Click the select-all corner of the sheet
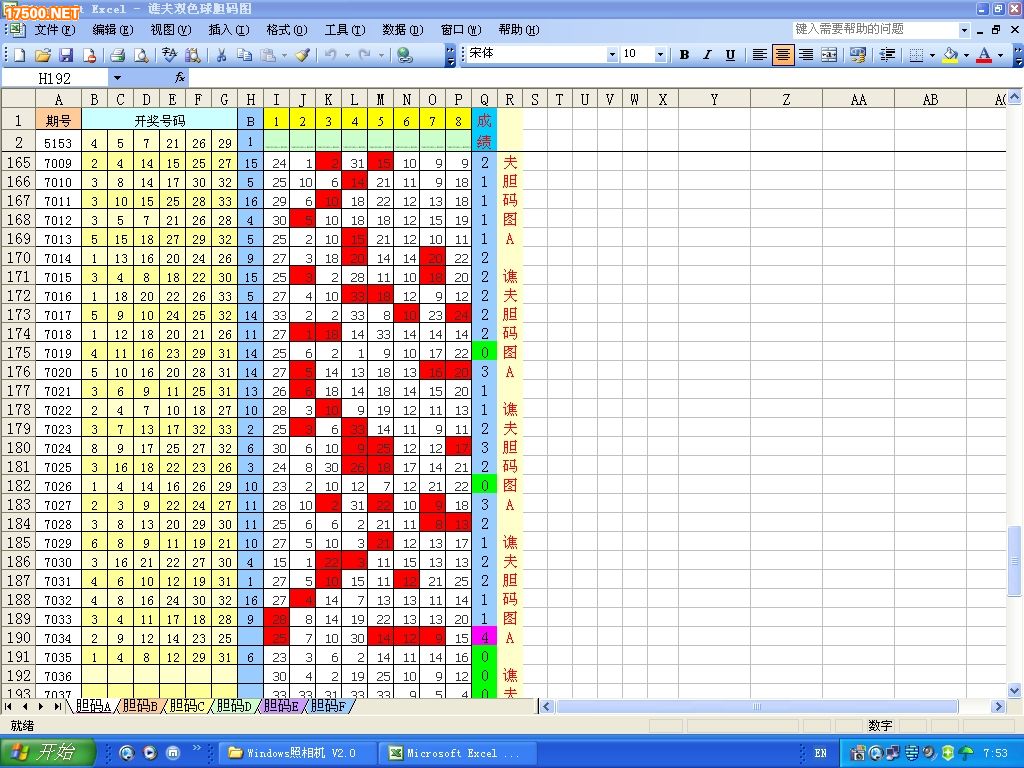Screen dimensions: 1024x768 (x=18, y=99)
